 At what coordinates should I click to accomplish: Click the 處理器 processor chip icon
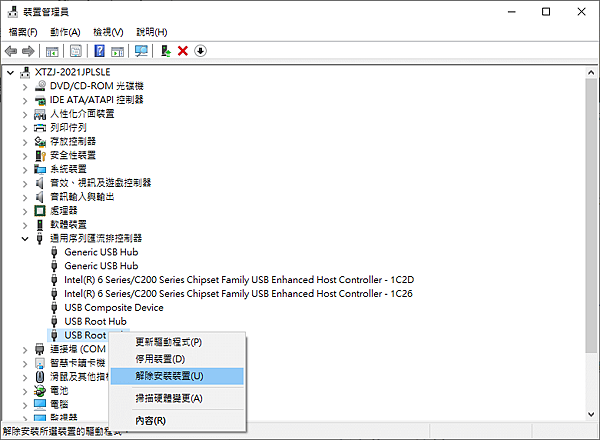click(40, 210)
